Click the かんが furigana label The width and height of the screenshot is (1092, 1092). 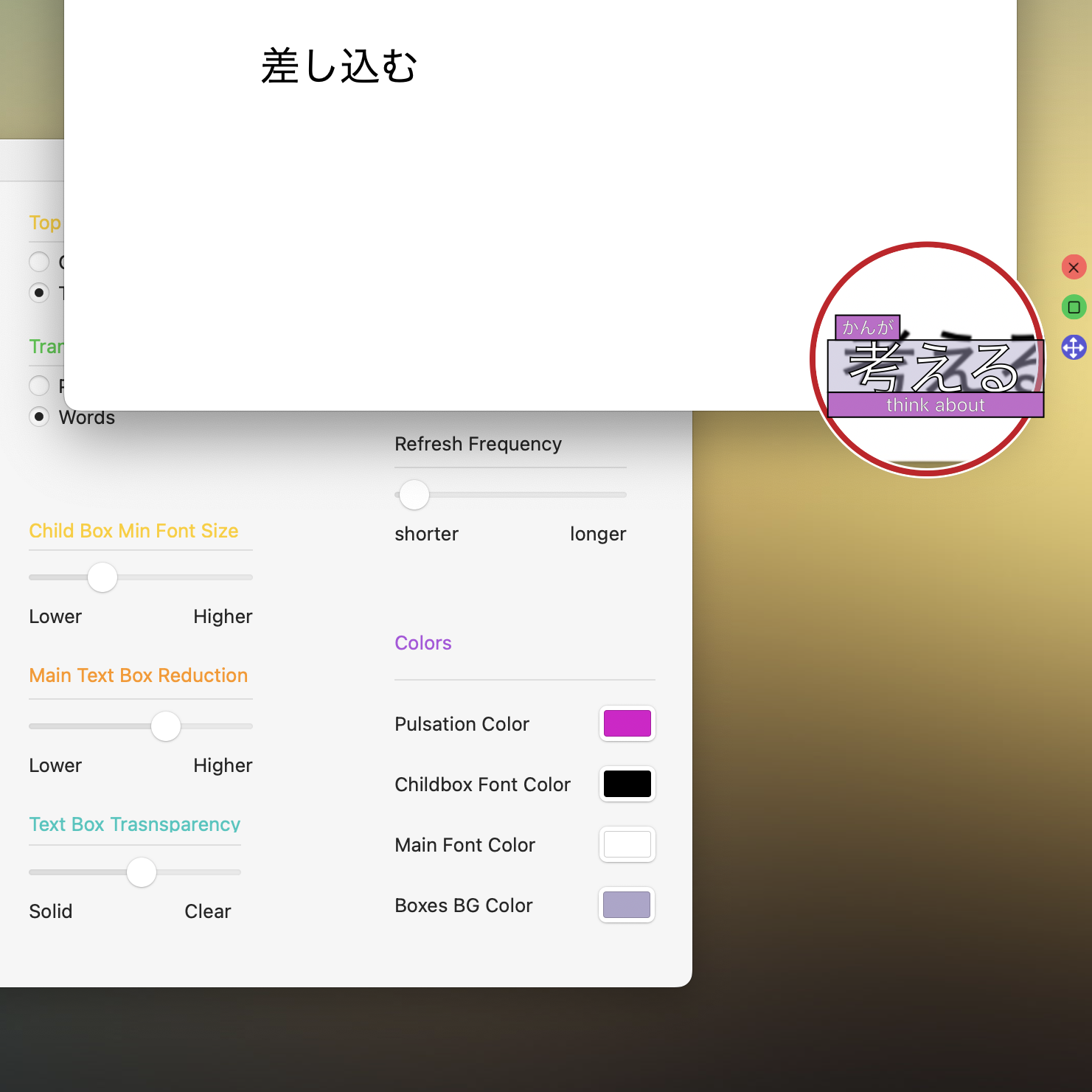click(x=867, y=327)
